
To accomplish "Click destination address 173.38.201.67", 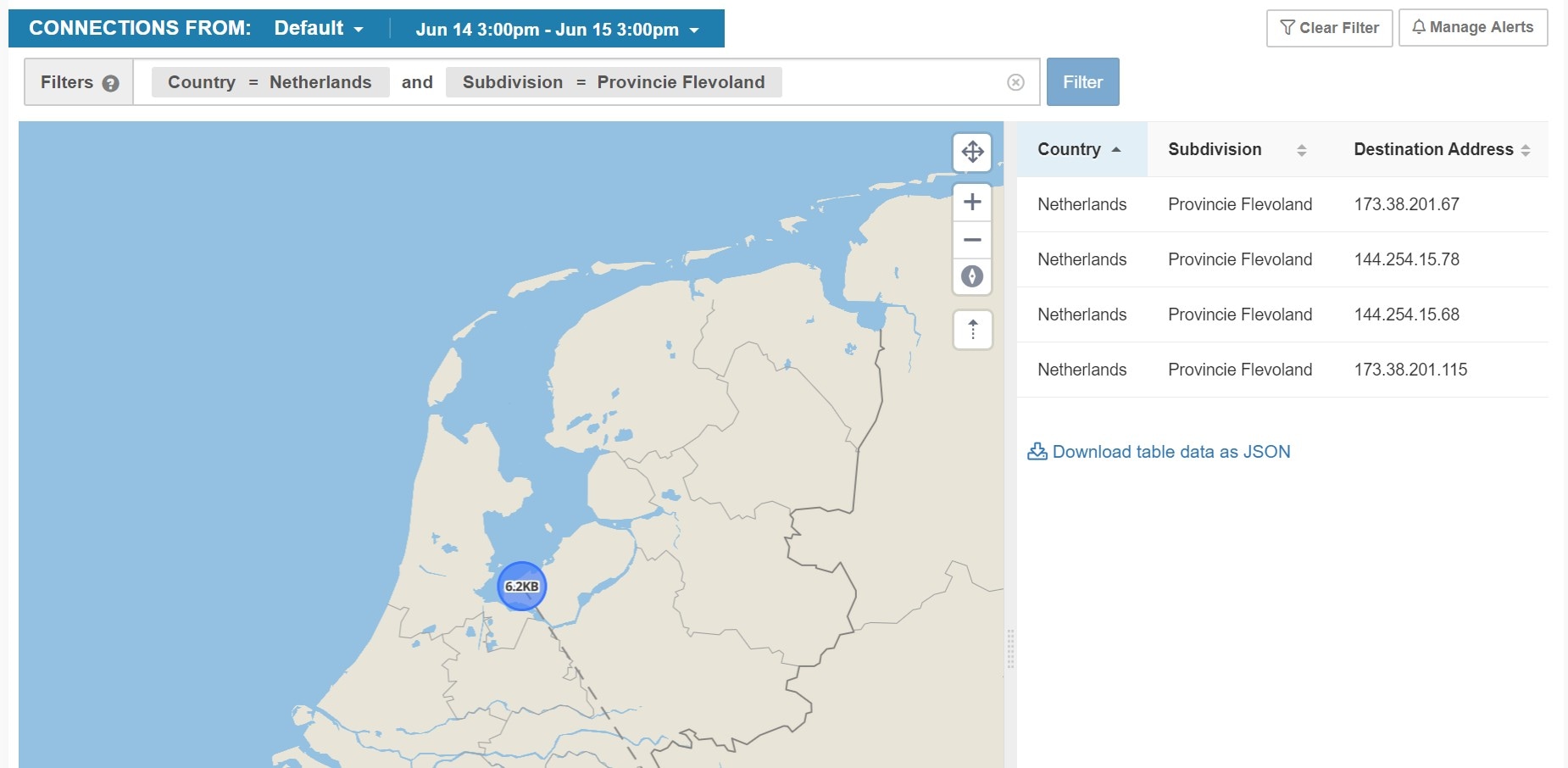I will point(1406,204).
